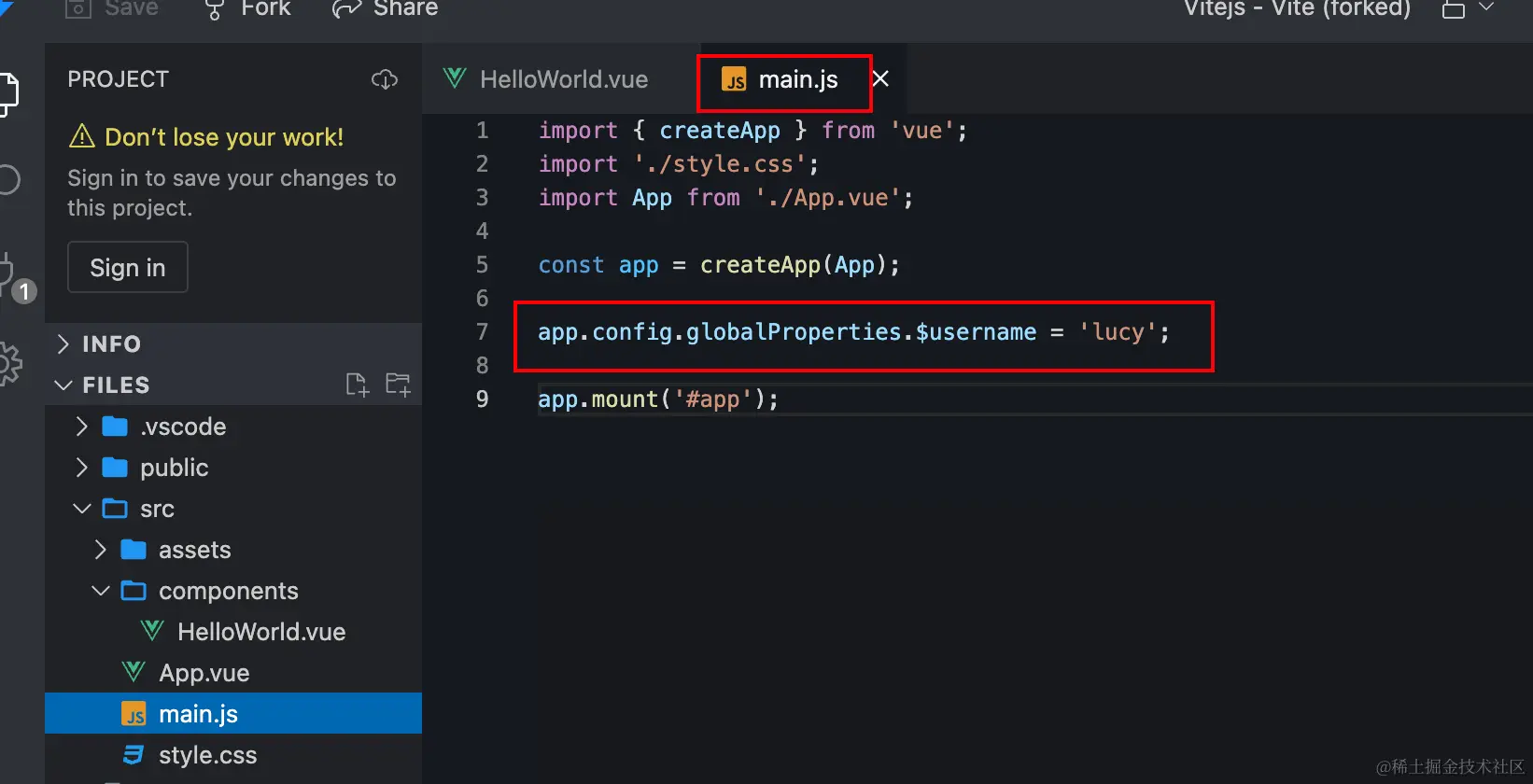This screenshot has width=1533, height=784.
Task: Select main.js in file tree
Action: pyautogui.click(x=233, y=714)
